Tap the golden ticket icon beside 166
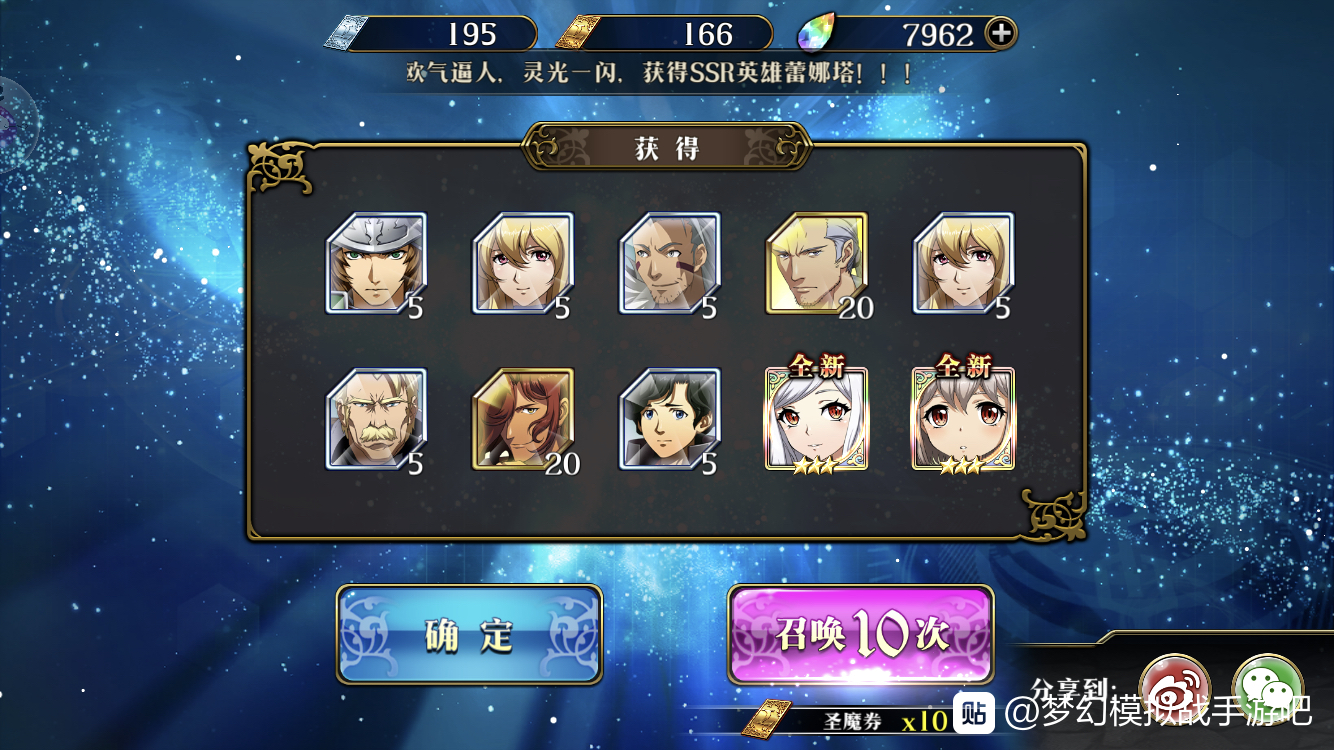Image resolution: width=1334 pixels, height=750 pixels. pos(577,35)
